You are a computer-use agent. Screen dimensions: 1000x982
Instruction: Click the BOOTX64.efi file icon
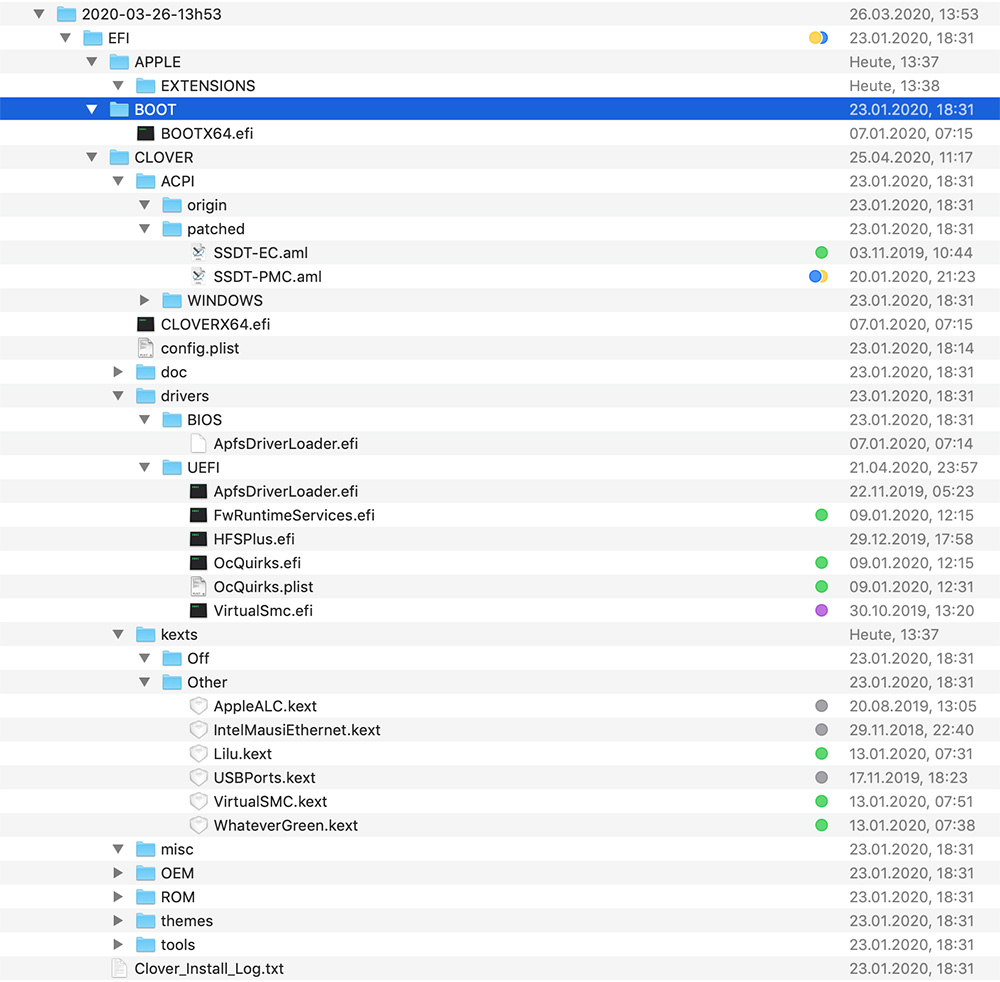(x=146, y=133)
